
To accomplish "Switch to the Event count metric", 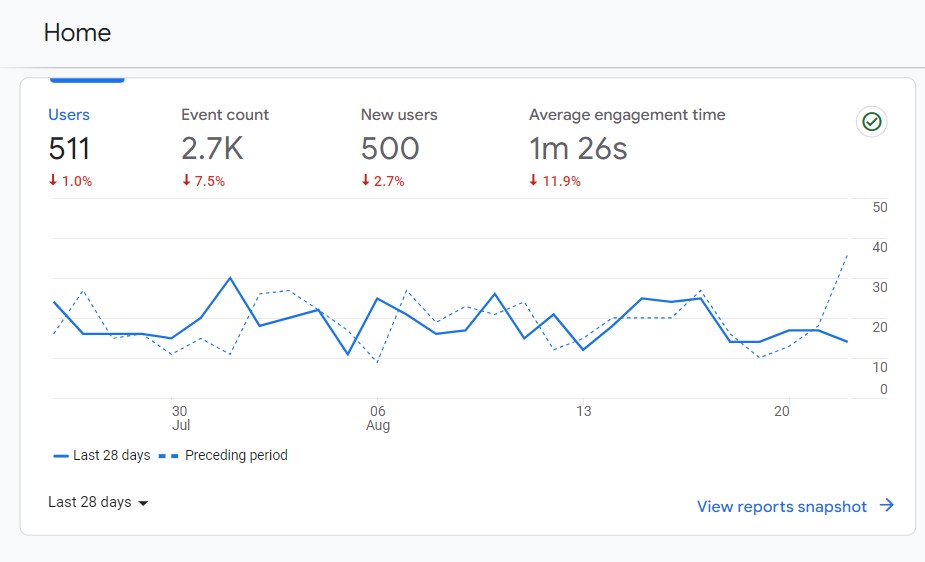I will click(x=225, y=115).
